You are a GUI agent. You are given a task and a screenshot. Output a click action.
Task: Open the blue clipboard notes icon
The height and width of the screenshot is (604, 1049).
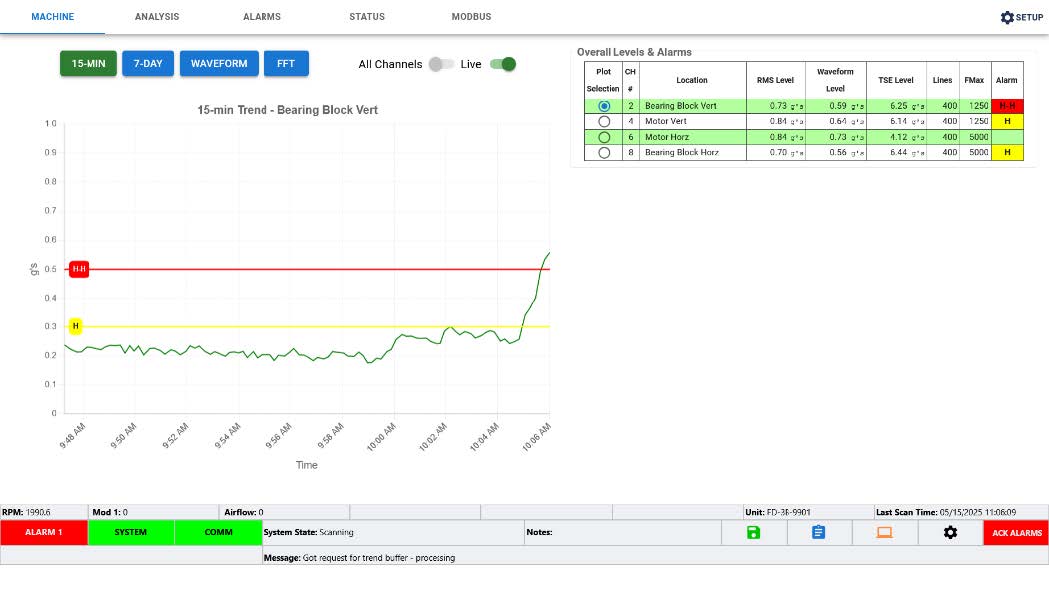click(x=818, y=532)
